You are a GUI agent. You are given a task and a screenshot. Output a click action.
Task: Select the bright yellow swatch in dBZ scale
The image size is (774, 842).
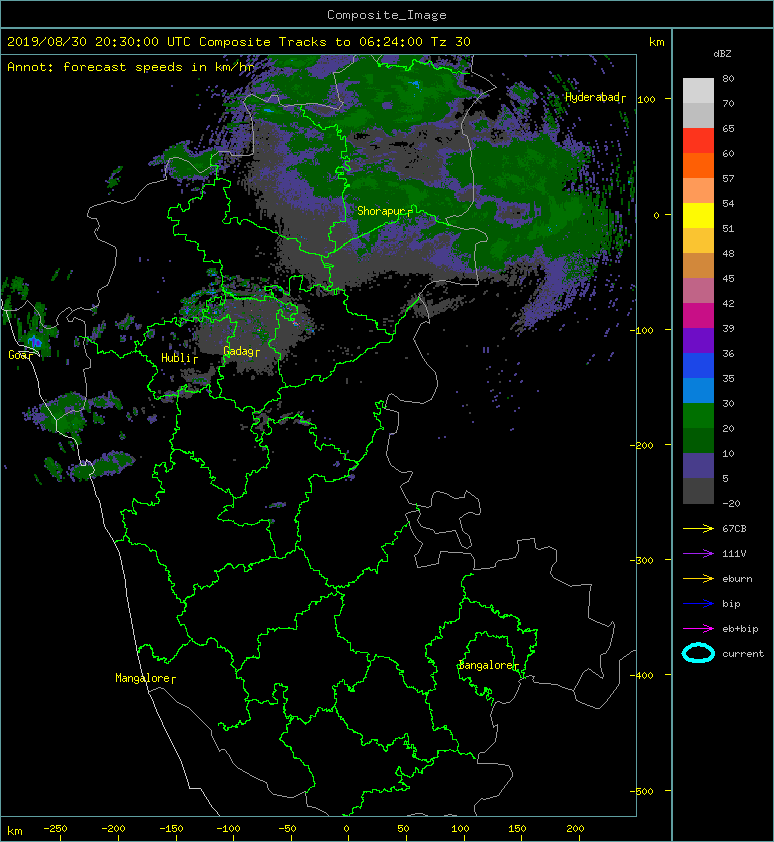click(698, 215)
